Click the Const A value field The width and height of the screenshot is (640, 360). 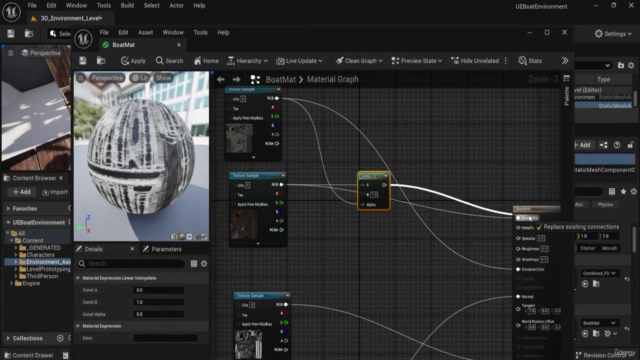coord(159,290)
